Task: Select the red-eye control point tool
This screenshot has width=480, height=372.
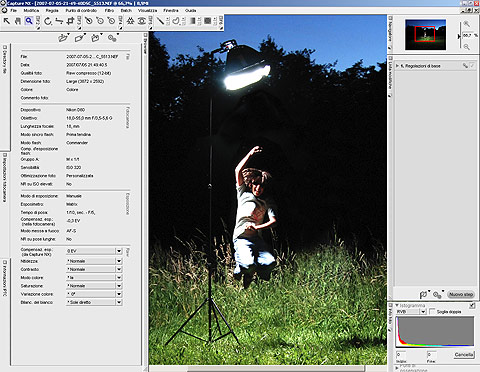Action: point(142,21)
